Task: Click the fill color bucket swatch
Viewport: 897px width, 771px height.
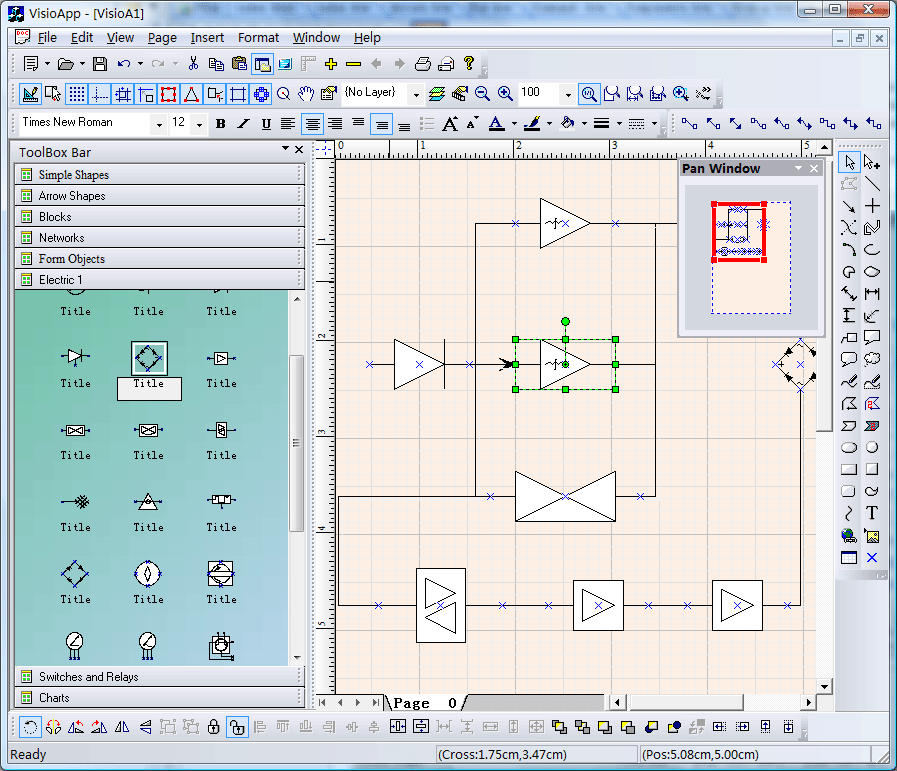Action: pyautogui.click(x=567, y=124)
